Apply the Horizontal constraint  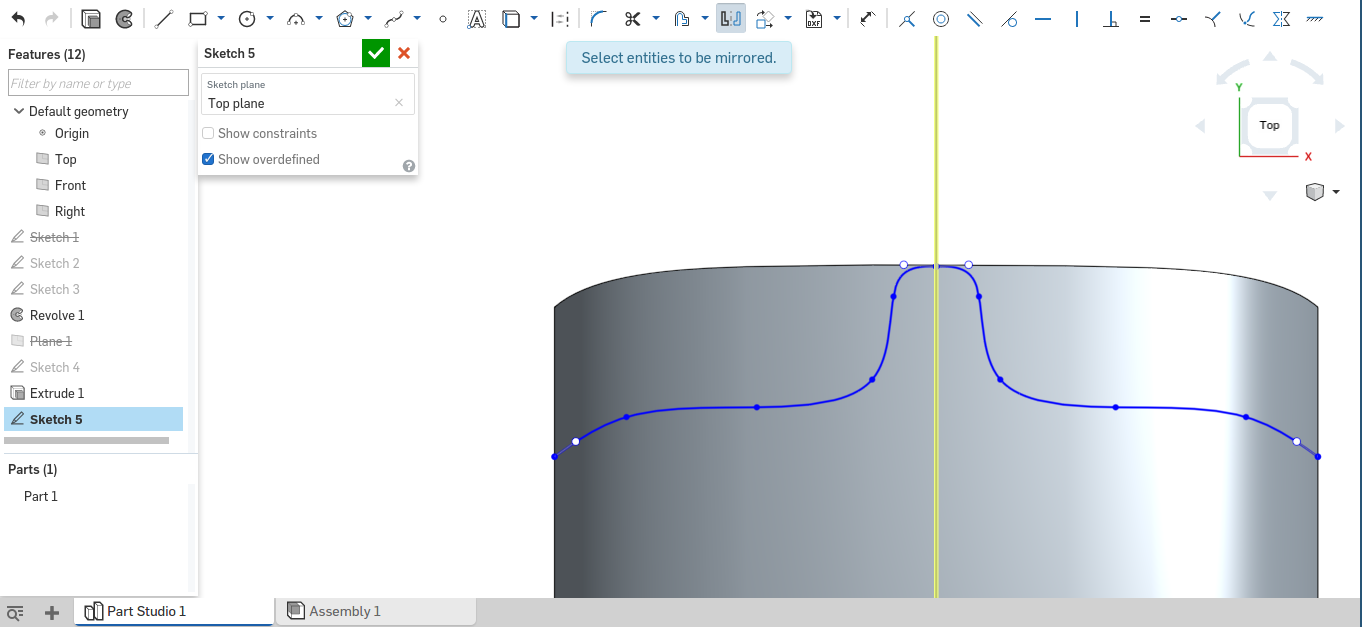pyautogui.click(x=1043, y=18)
